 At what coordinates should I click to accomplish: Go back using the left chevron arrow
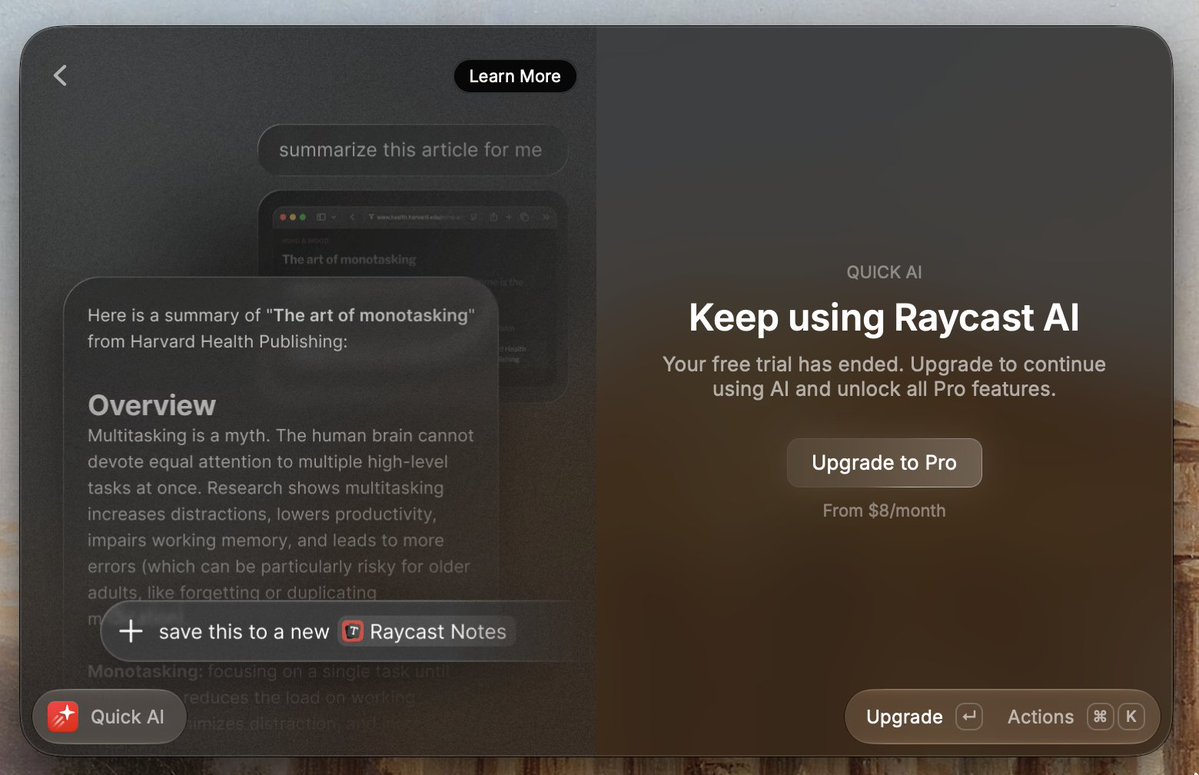click(x=60, y=76)
